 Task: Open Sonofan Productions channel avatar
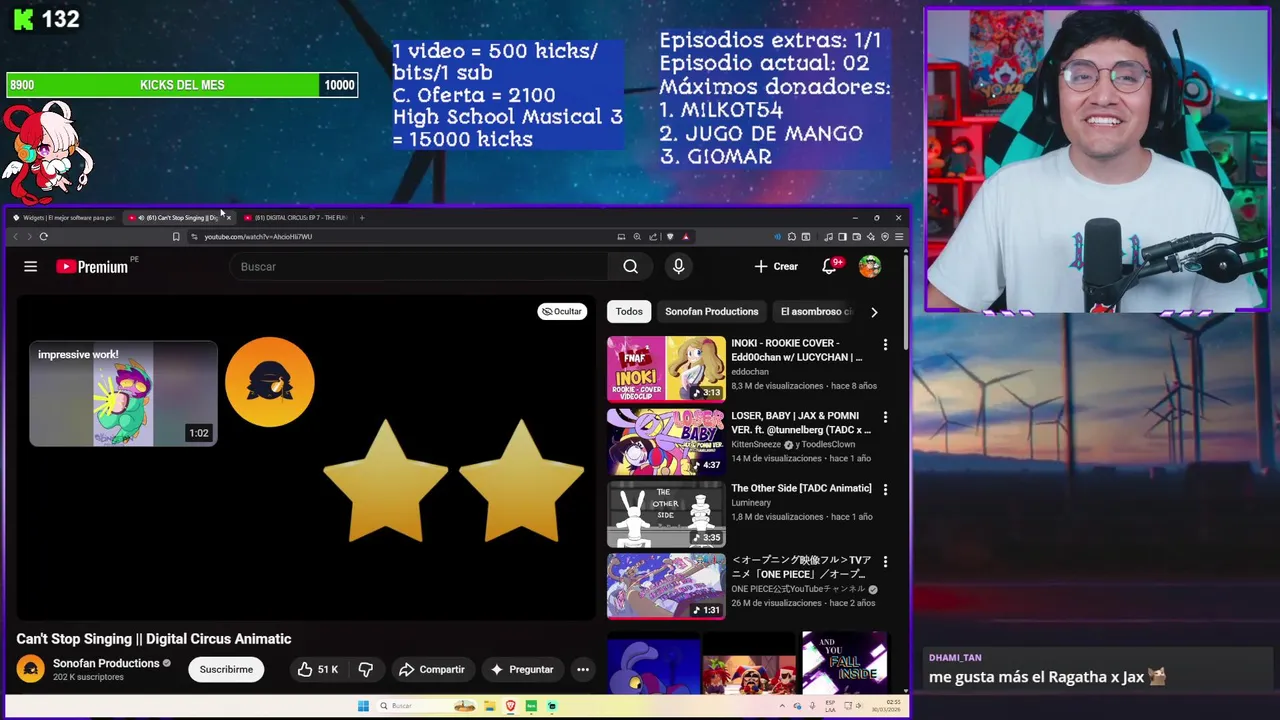click(31, 669)
